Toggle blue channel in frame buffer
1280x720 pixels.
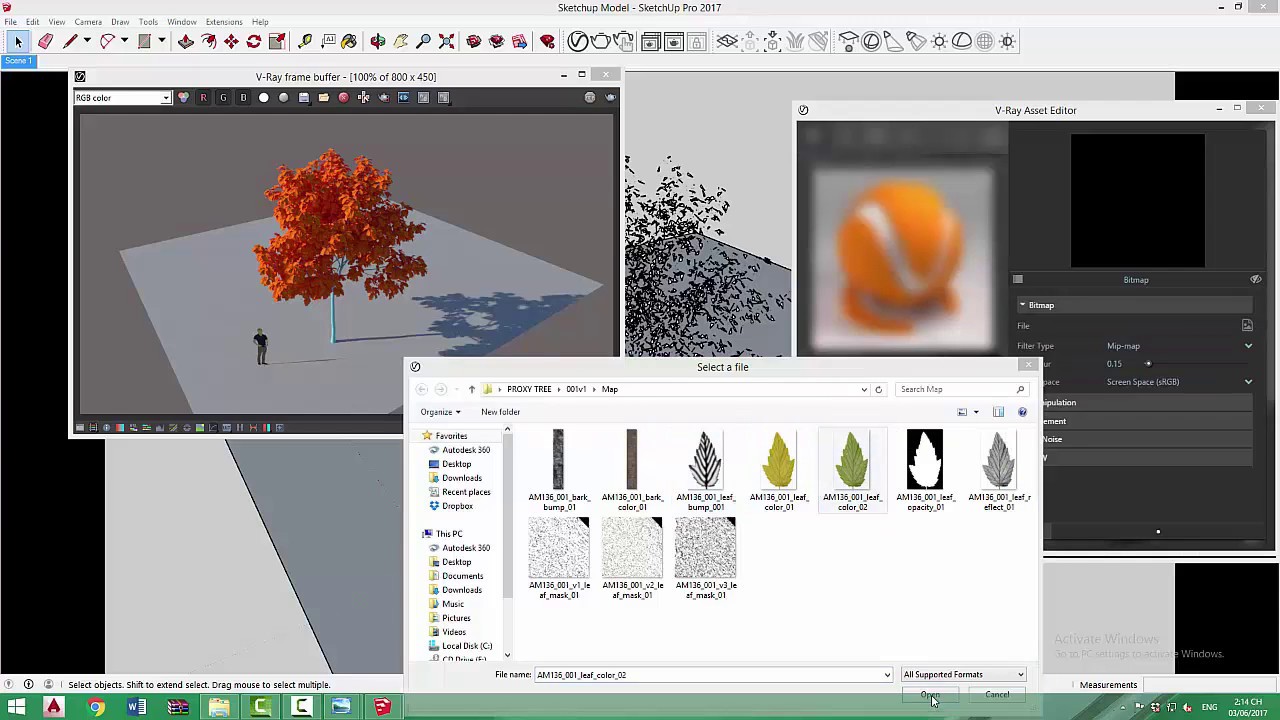[243, 97]
